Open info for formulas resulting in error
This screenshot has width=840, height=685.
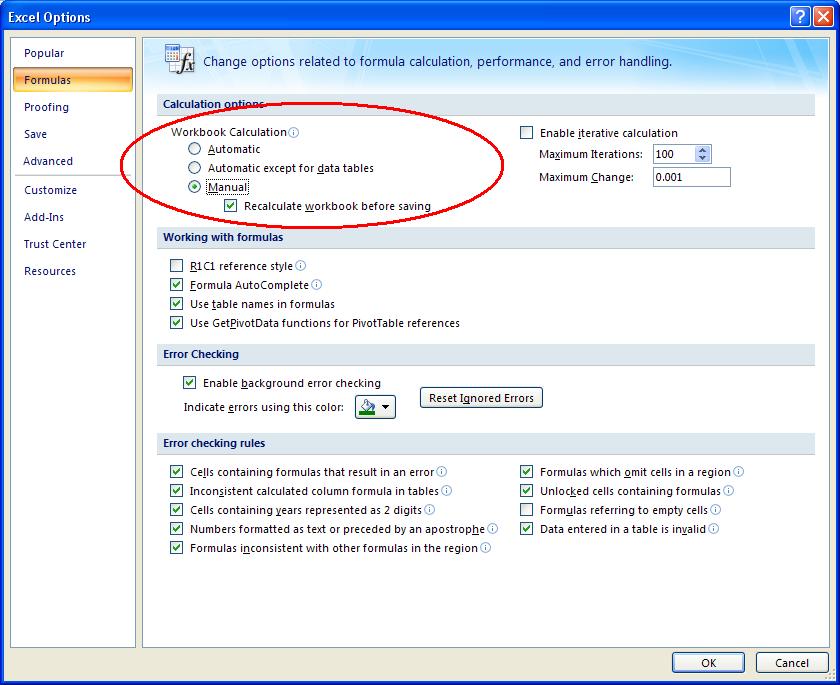coord(441,471)
